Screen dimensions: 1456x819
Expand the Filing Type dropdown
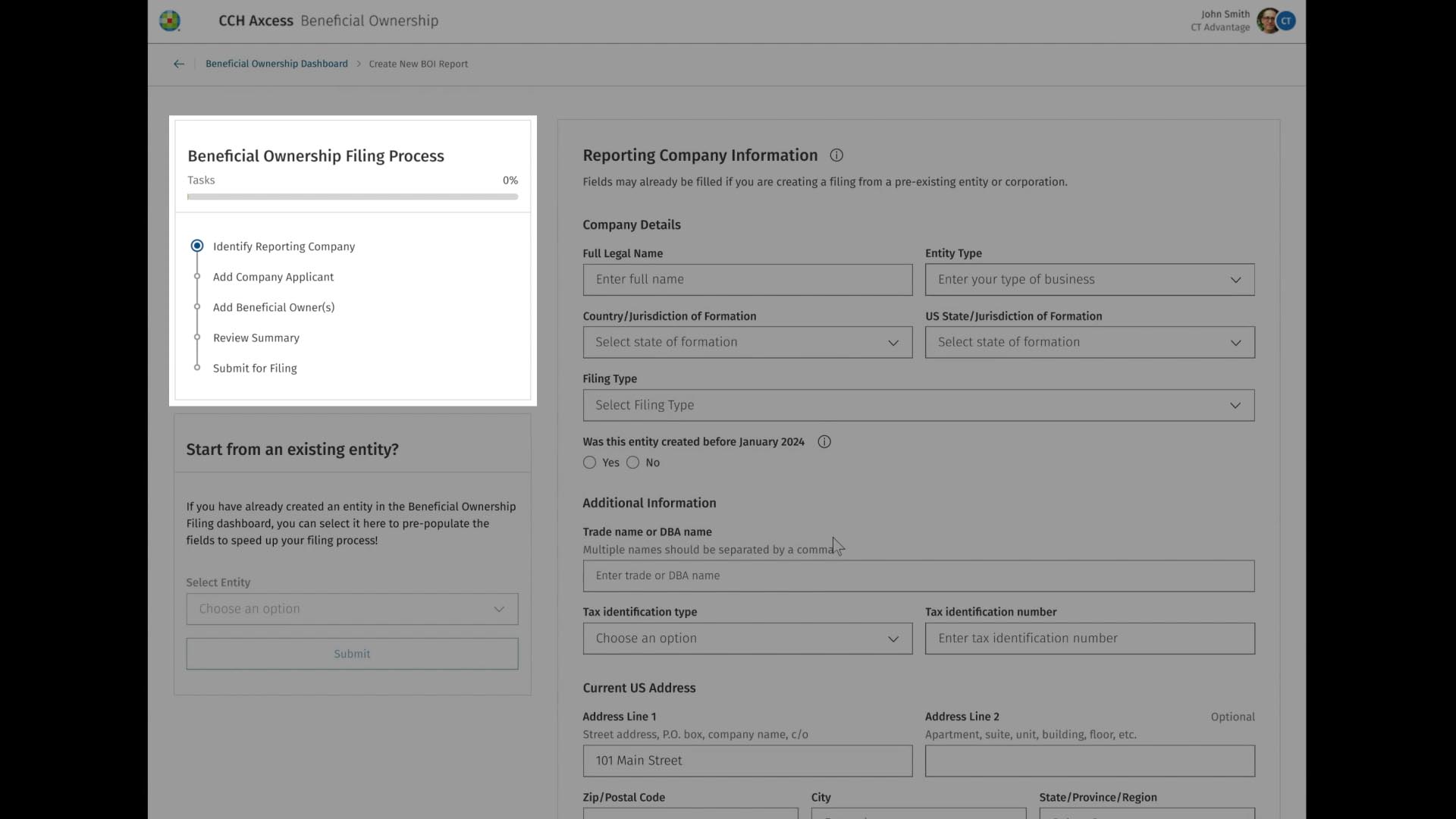coord(918,404)
